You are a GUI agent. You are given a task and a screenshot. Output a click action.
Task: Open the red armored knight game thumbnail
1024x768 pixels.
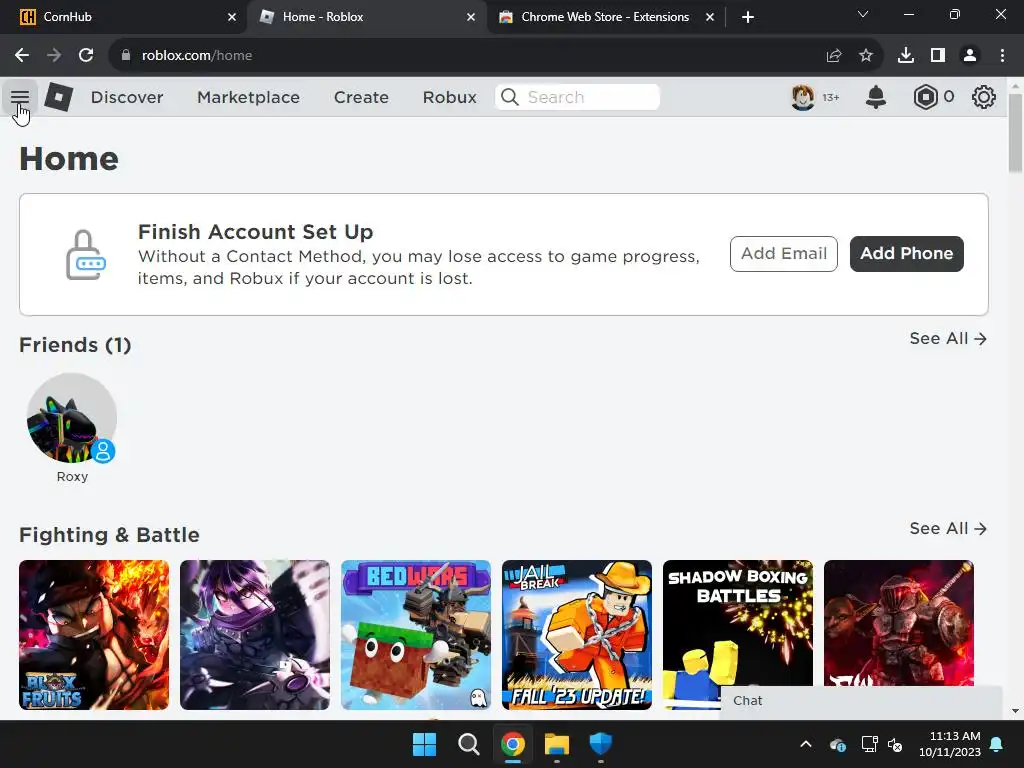coord(899,622)
